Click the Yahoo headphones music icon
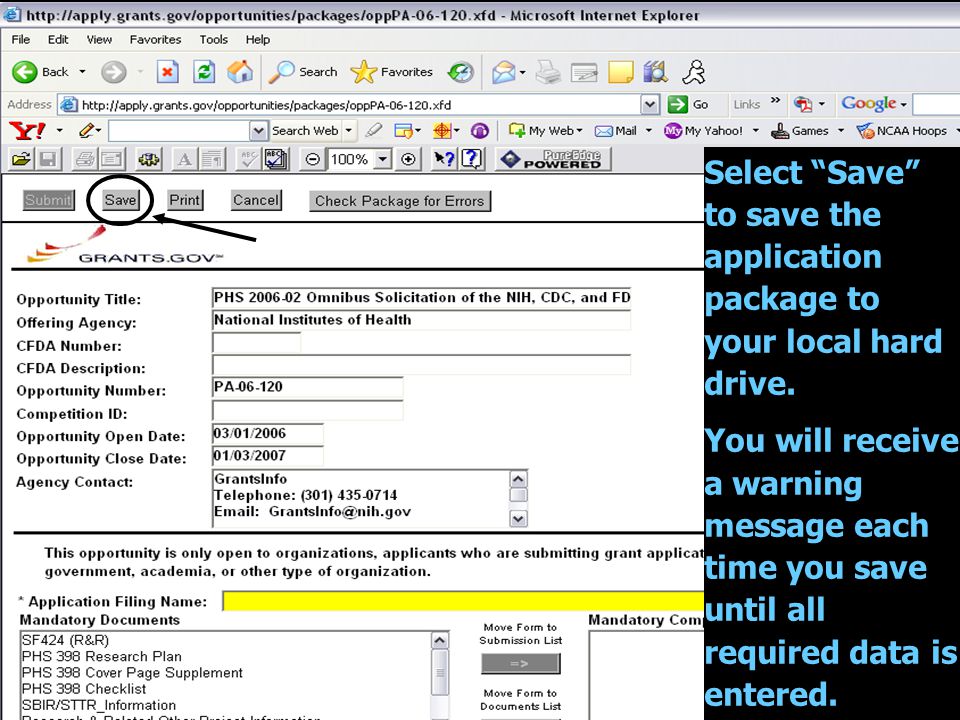Screen dimensions: 960x720 pos(479,130)
